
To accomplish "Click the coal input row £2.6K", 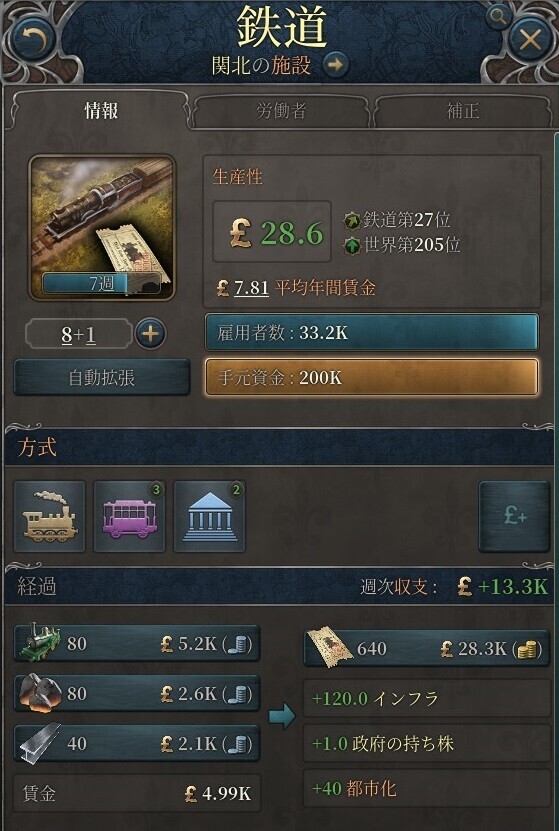I will (x=137, y=693).
